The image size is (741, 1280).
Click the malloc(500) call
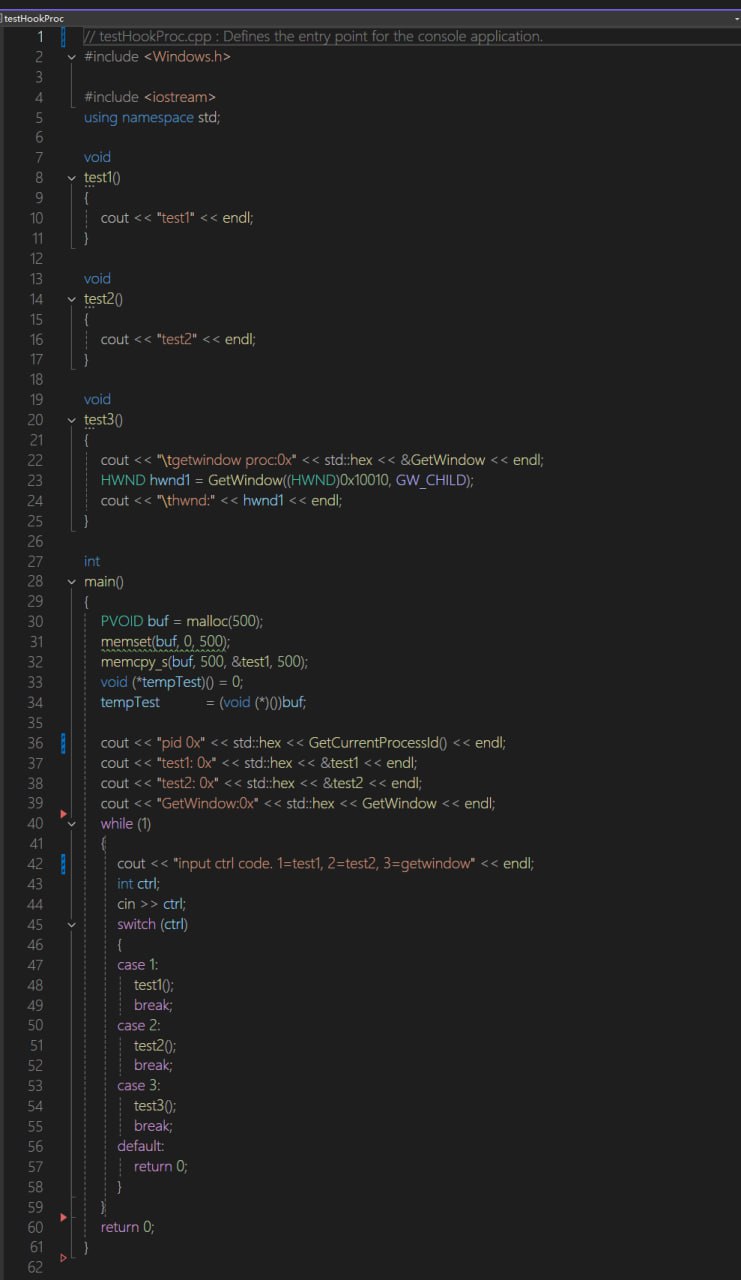point(224,622)
